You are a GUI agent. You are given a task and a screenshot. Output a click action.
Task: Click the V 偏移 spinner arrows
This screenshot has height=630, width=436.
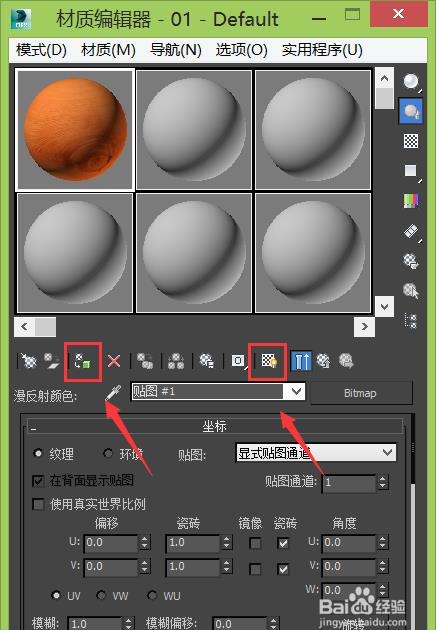point(145,567)
